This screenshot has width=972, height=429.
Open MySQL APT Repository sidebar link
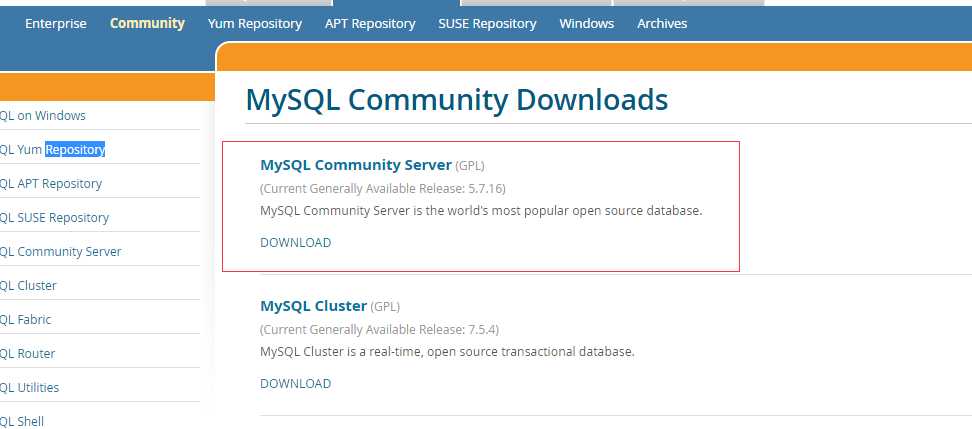point(51,184)
